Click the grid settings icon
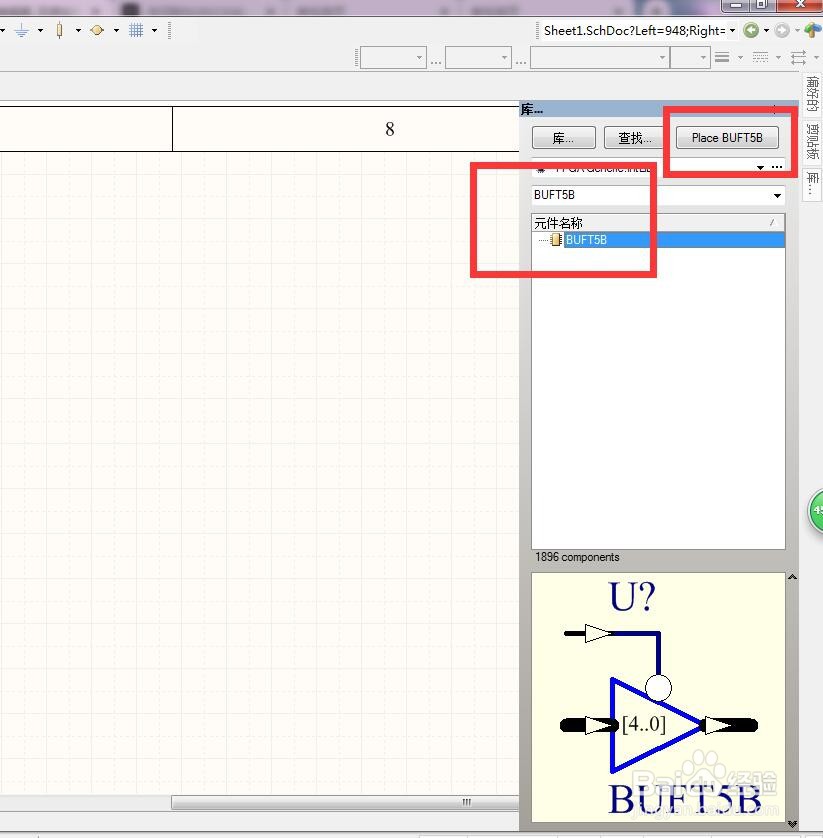This screenshot has height=838, width=823. 136,30
